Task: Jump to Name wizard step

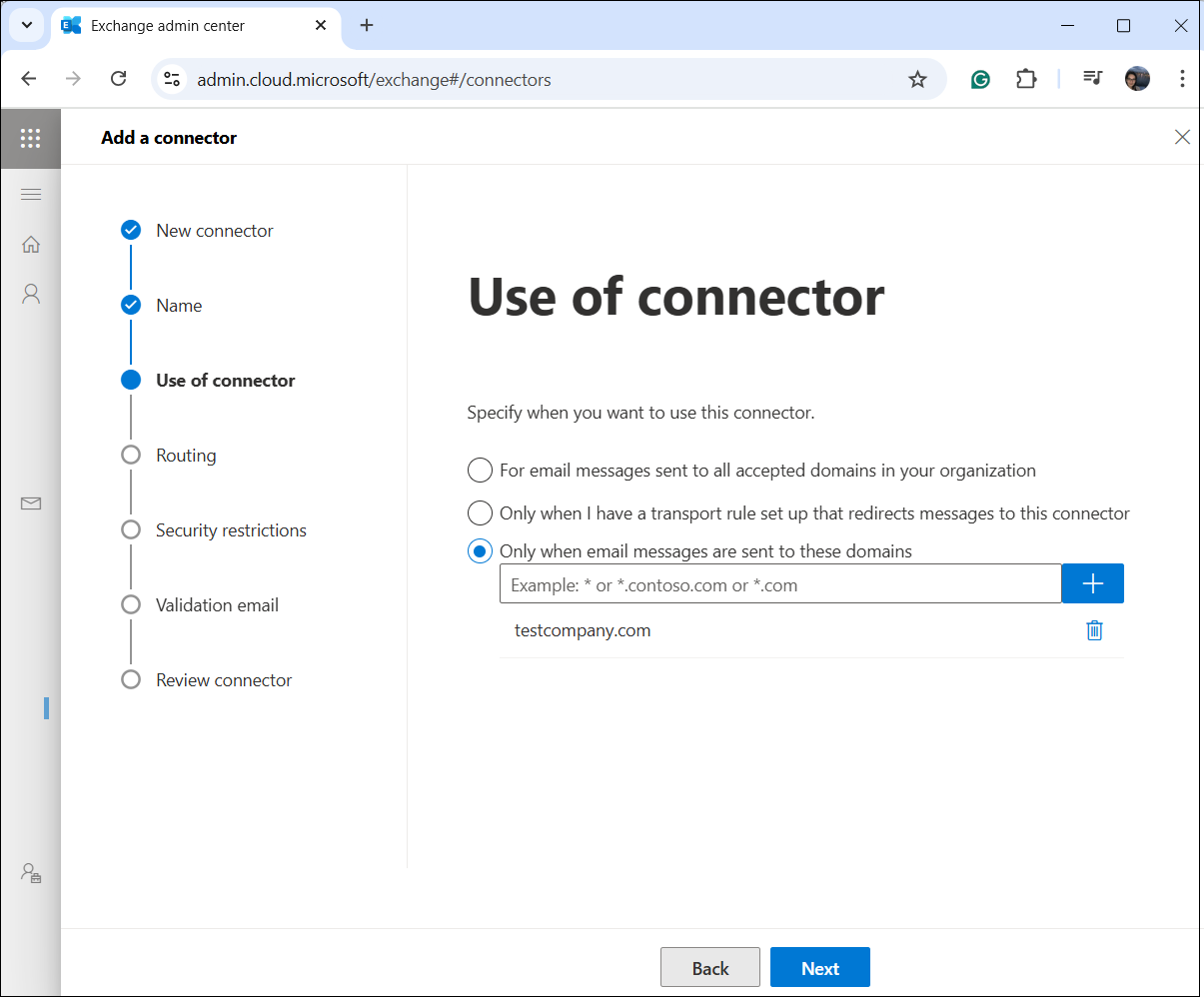Action: click(179, 306)
